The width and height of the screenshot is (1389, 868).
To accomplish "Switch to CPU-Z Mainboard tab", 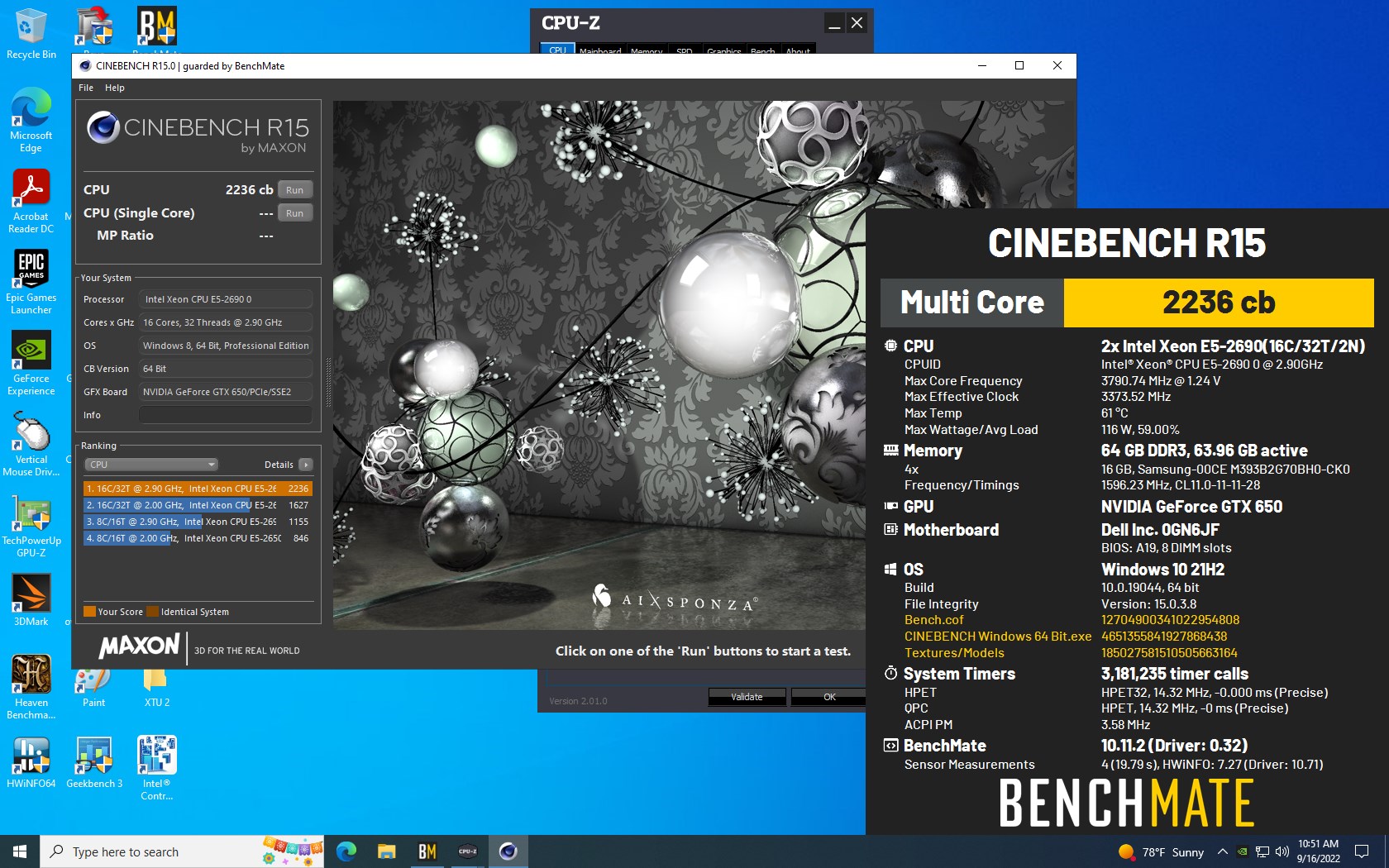I will point(600,50).
